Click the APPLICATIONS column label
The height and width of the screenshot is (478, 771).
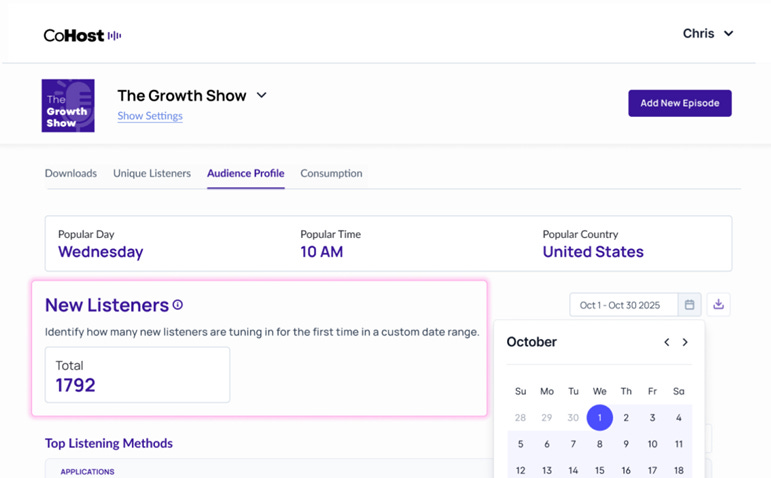88,472
